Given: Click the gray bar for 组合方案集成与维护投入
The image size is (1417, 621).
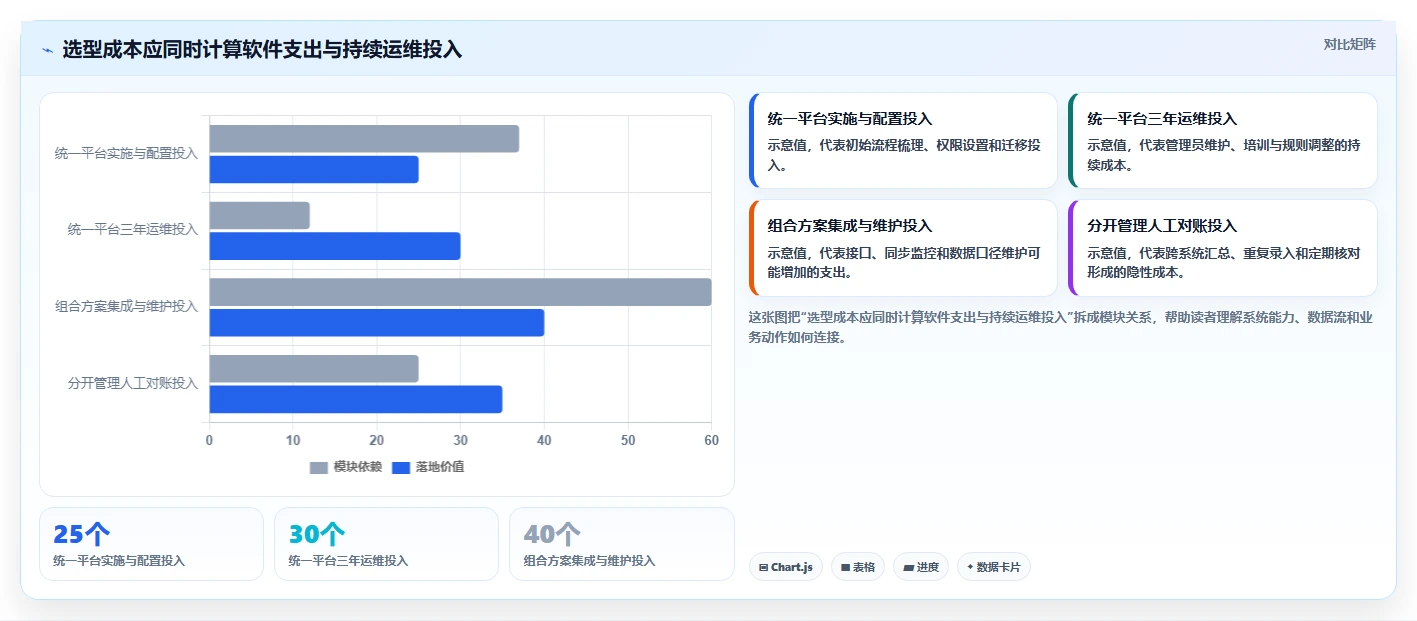Looking at the screenshot, I should [x=460, y=292].
